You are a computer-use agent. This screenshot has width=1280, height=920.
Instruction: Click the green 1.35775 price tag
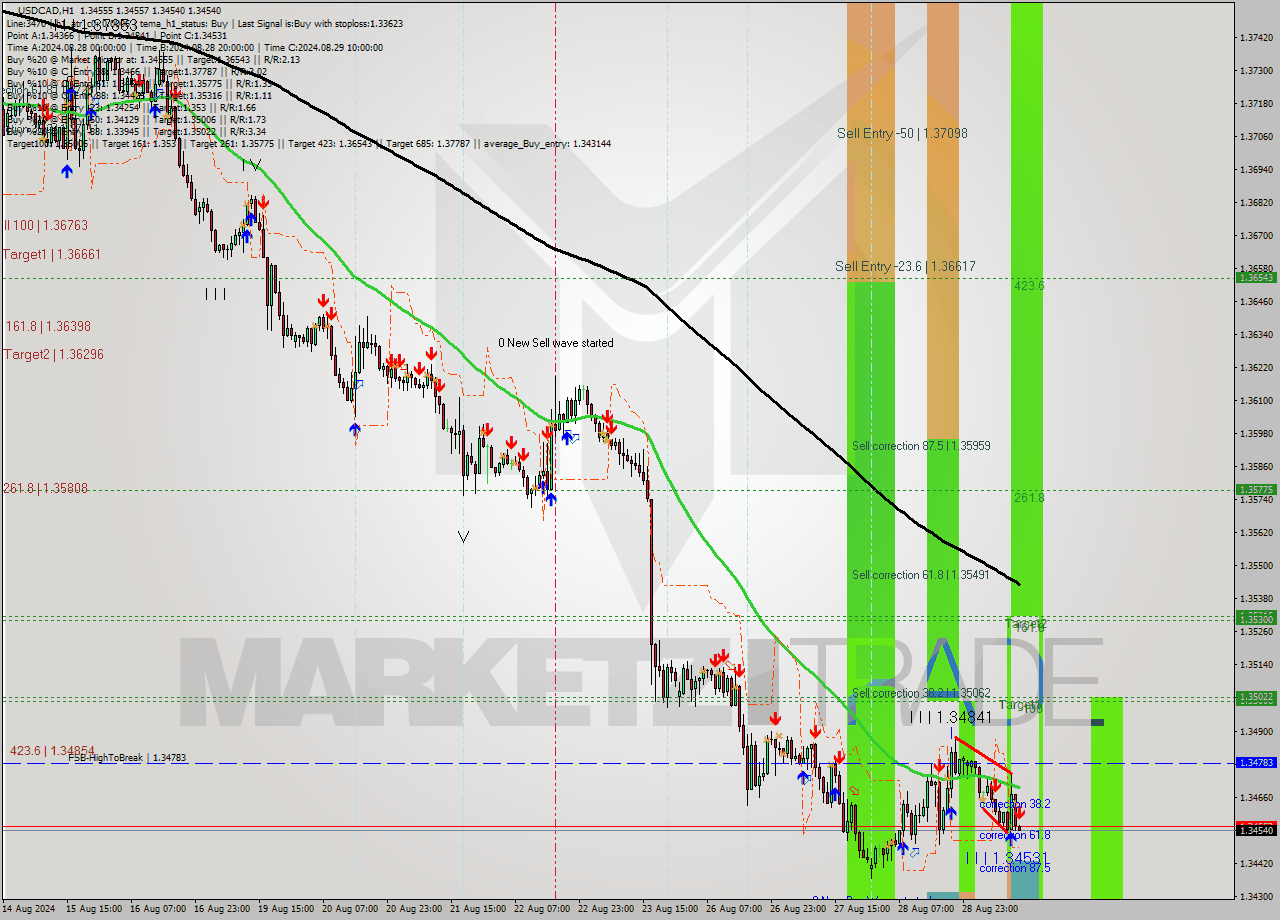[x=1256, y=489]
